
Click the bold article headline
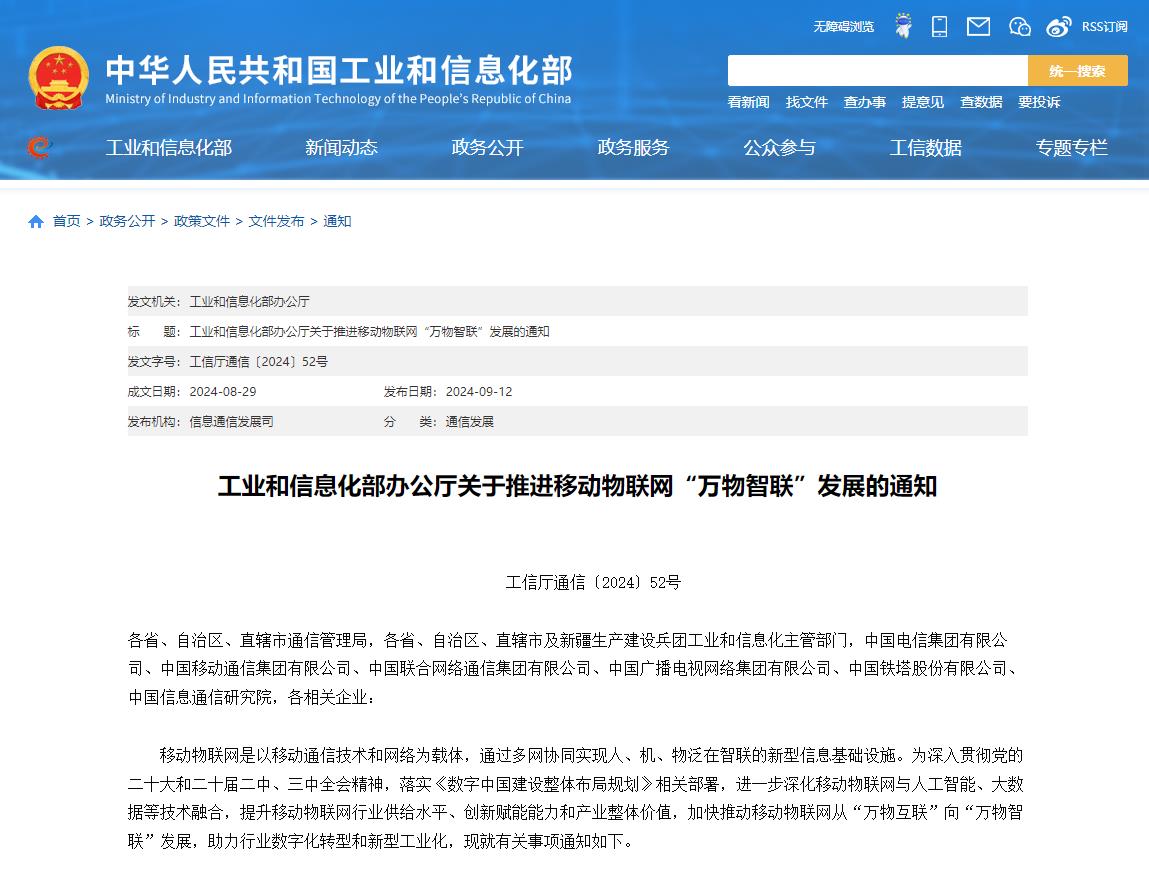[x=577, y=486]
